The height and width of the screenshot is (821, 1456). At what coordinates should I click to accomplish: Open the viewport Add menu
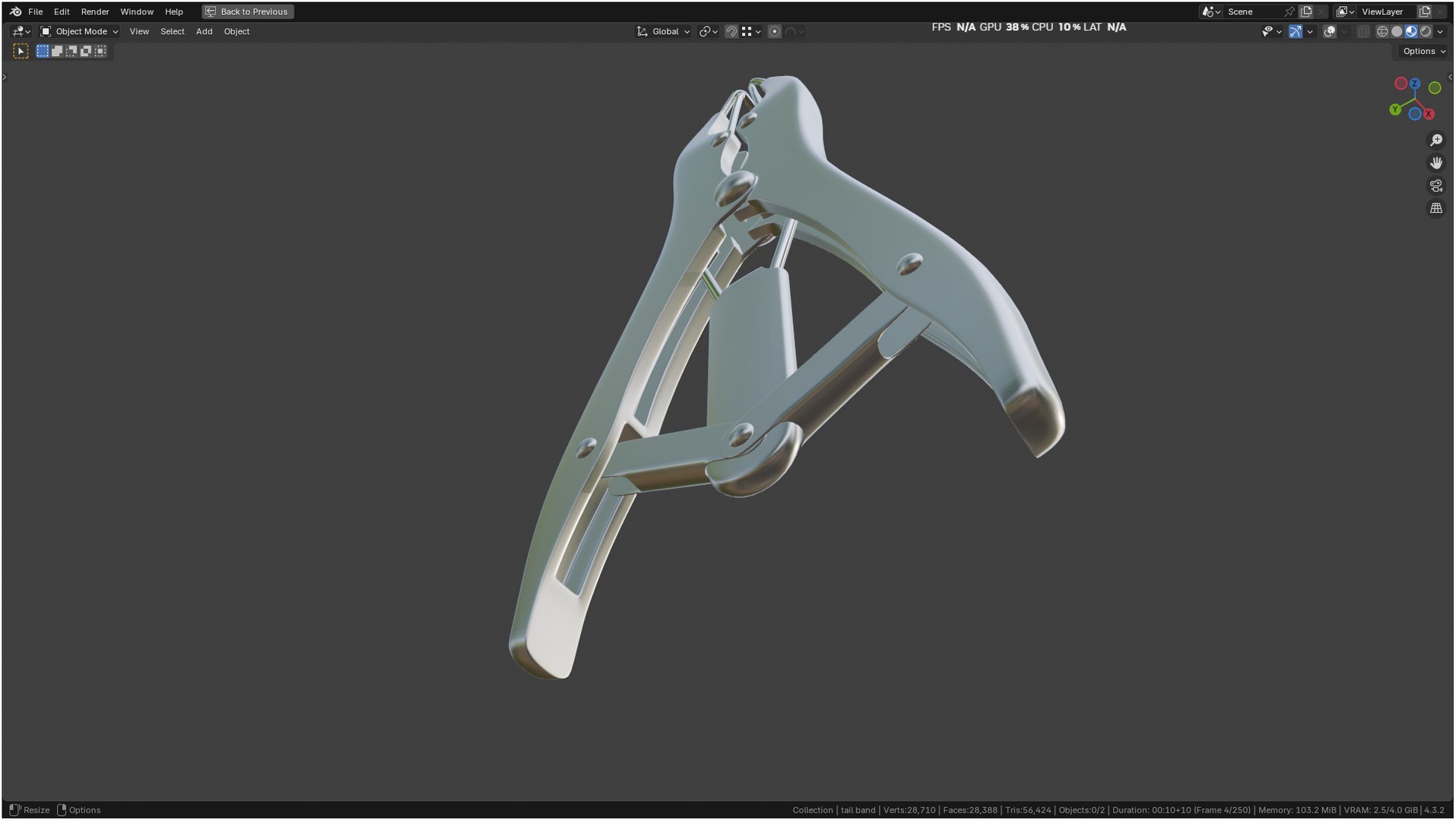coord(204,31)
